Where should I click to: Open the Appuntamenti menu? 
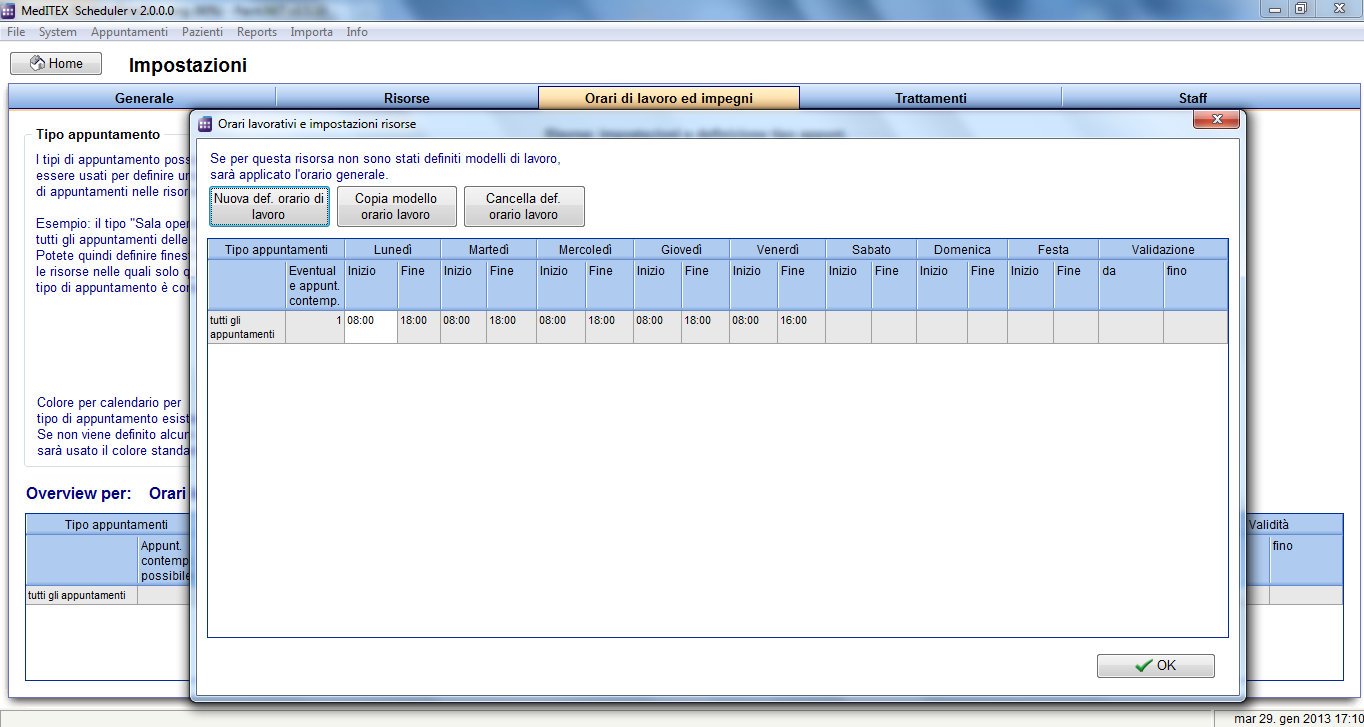click(x=129, y=32)
